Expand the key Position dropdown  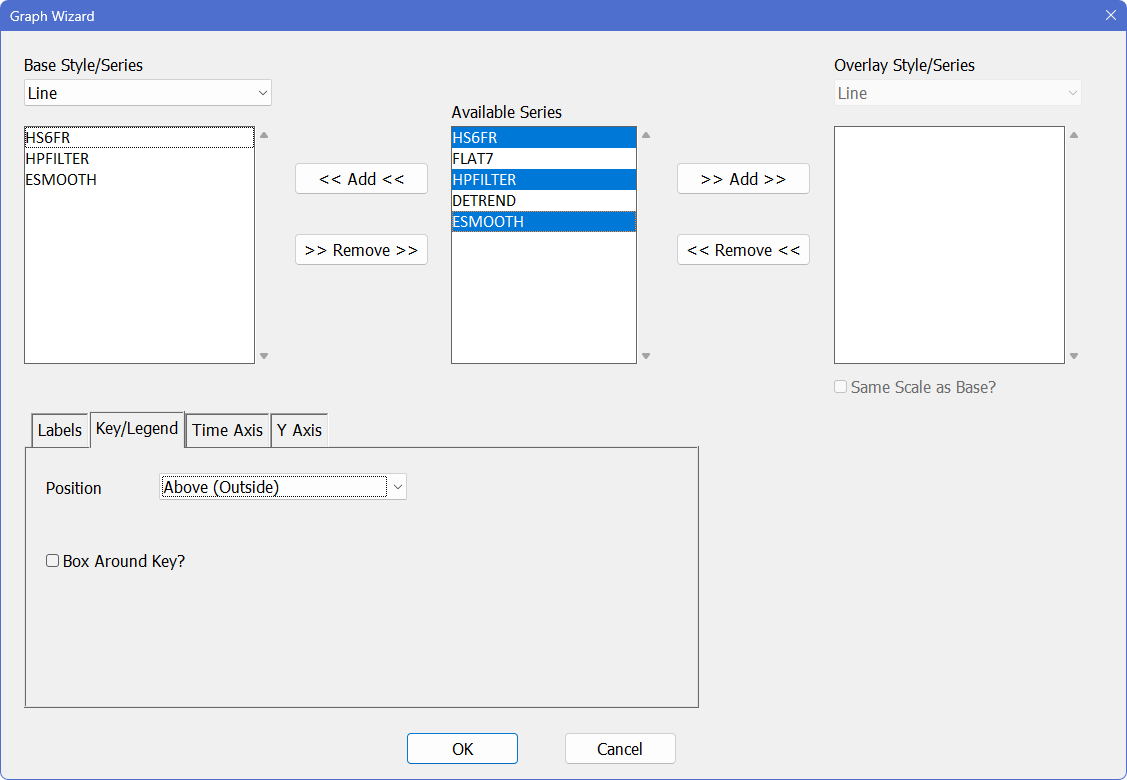coord(283,487)
